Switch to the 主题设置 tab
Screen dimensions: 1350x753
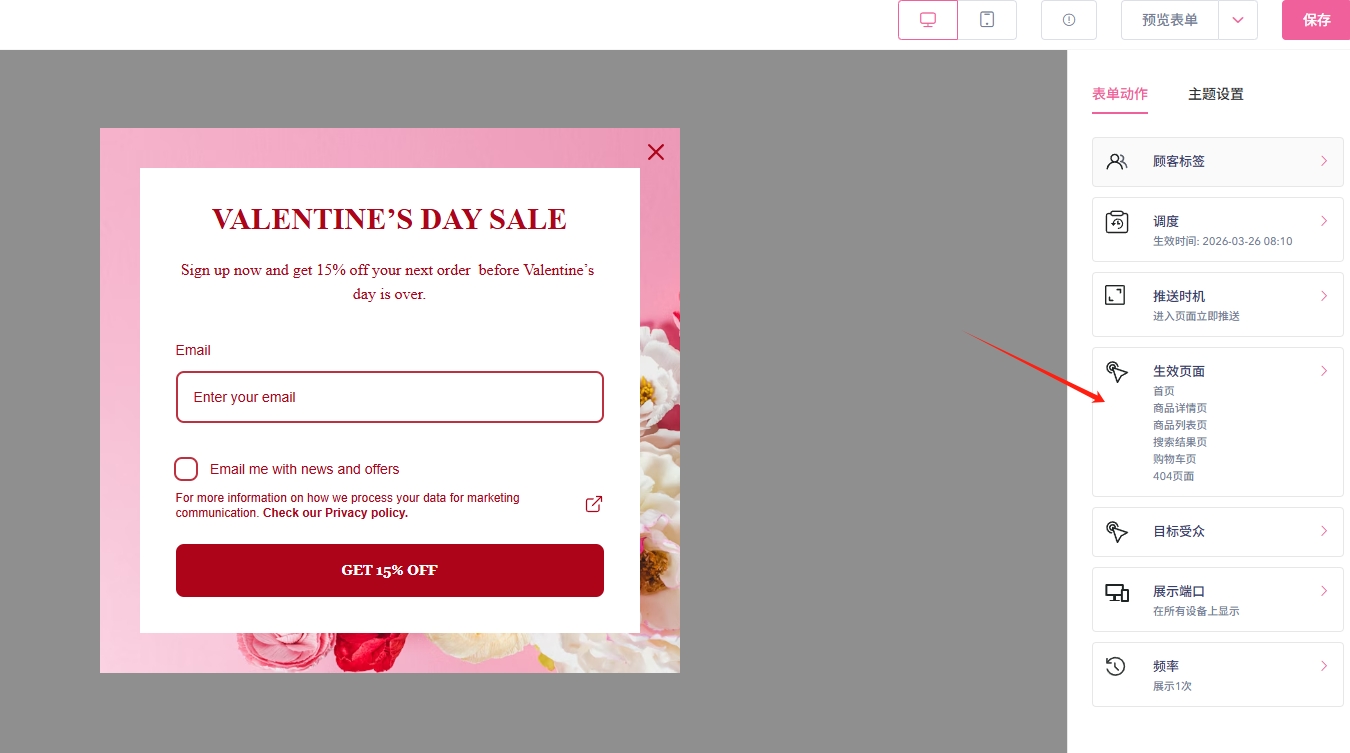coord(1215,94)
